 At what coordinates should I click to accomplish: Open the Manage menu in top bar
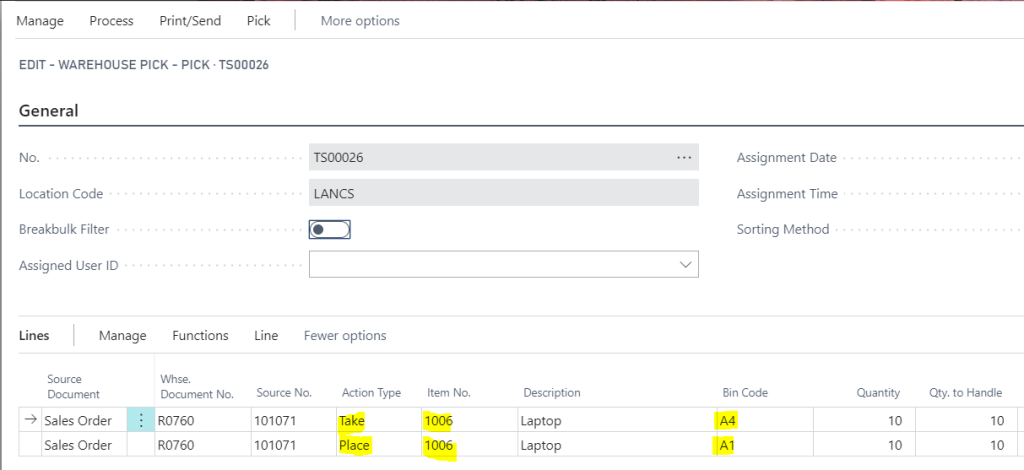tap(40, 20)
